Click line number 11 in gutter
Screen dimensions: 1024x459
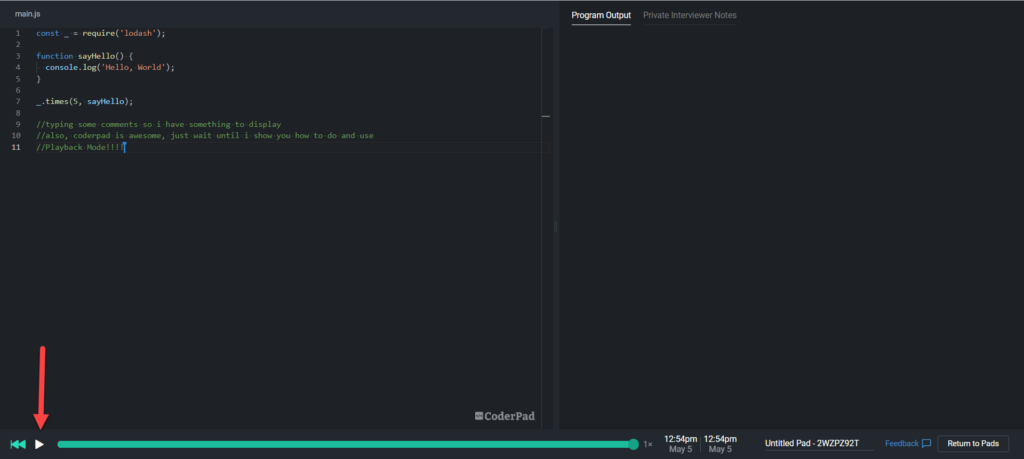pyautogui.click(x=16, y=148)
